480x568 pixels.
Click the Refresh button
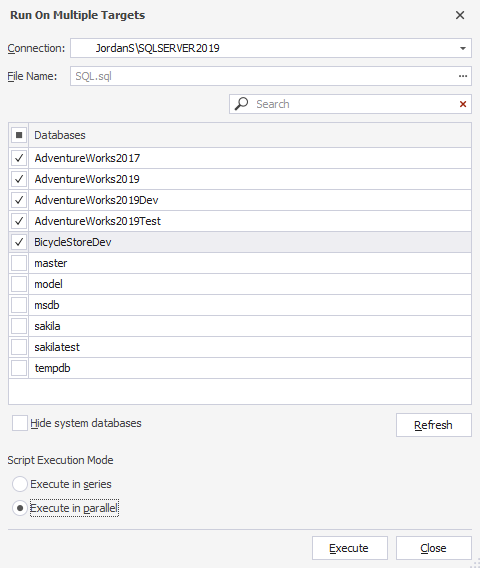(434, 425)
